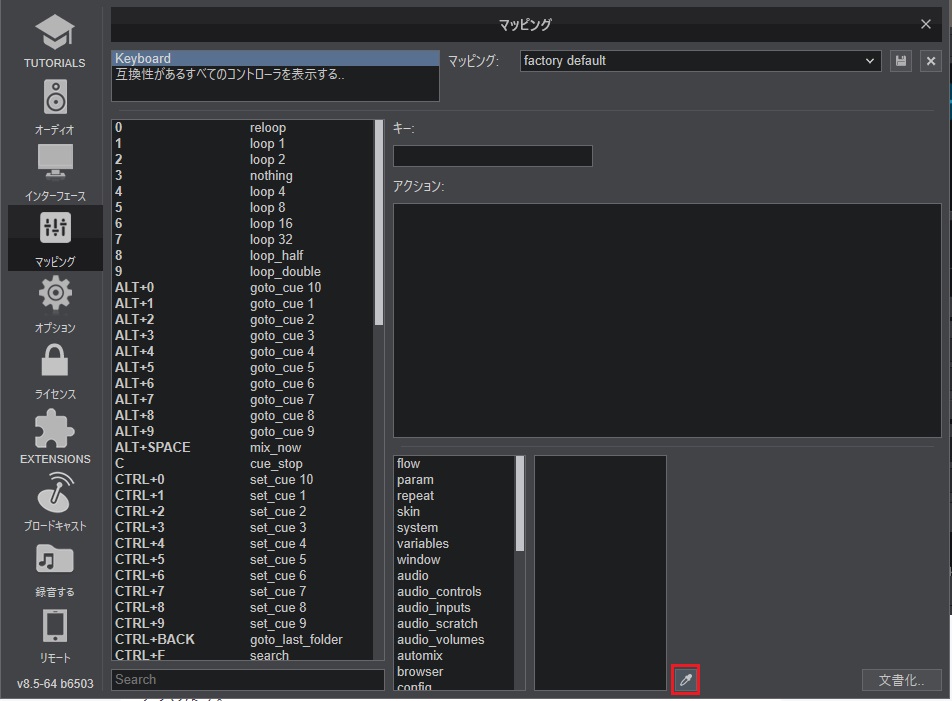Click the Search field below key list
Image resolution: width=952 pixels, height=701 pixels.
248,680
